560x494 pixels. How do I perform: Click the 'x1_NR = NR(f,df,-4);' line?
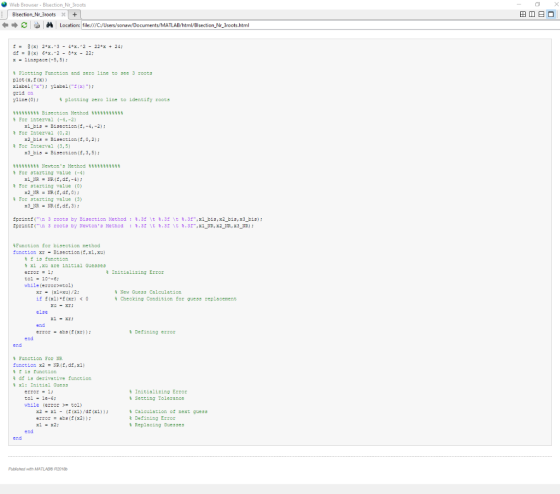pos(53,179)
